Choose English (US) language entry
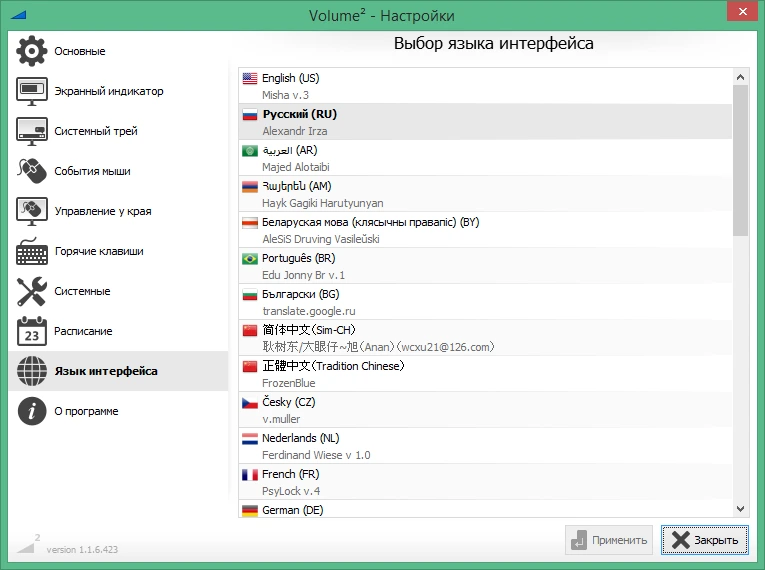This screenshot has width=765, height=570. 485,86
